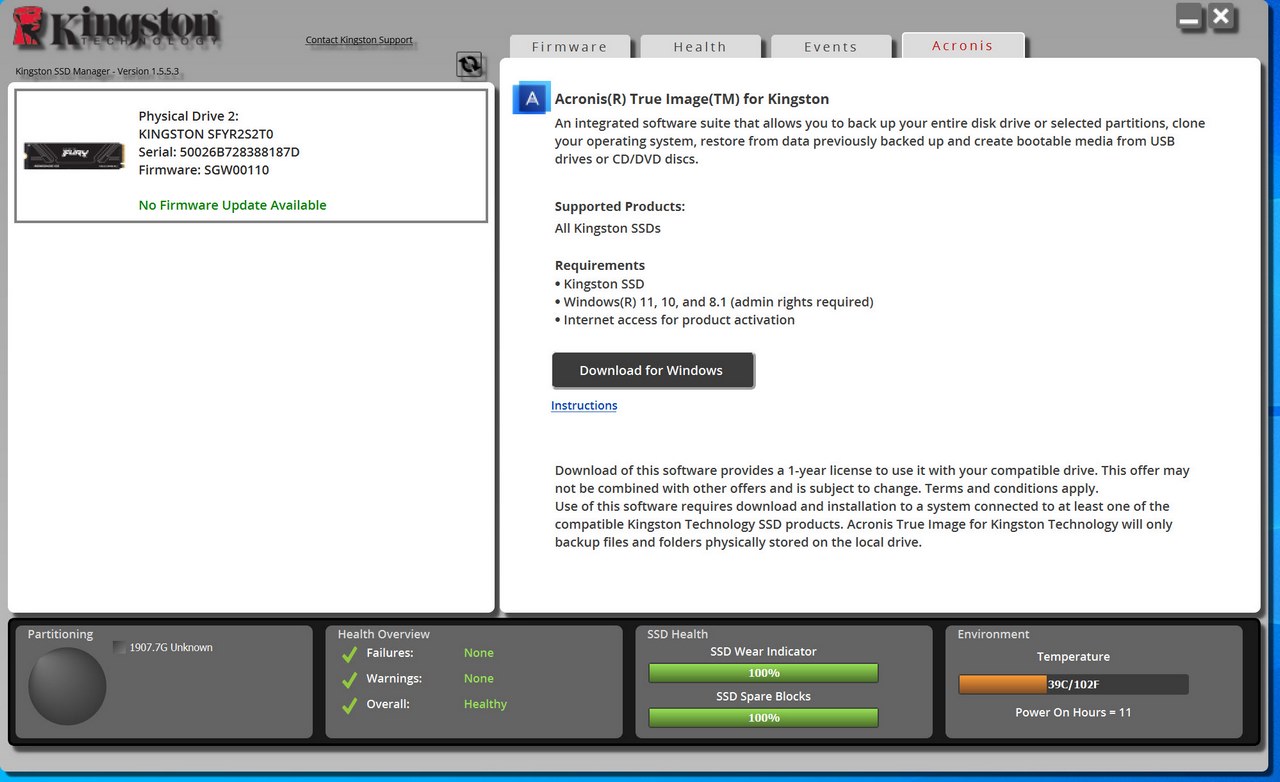Click the Overall Healthy status value
Image resolution: width=1280 pixels, height=782 pixels.
pos(485,704)
